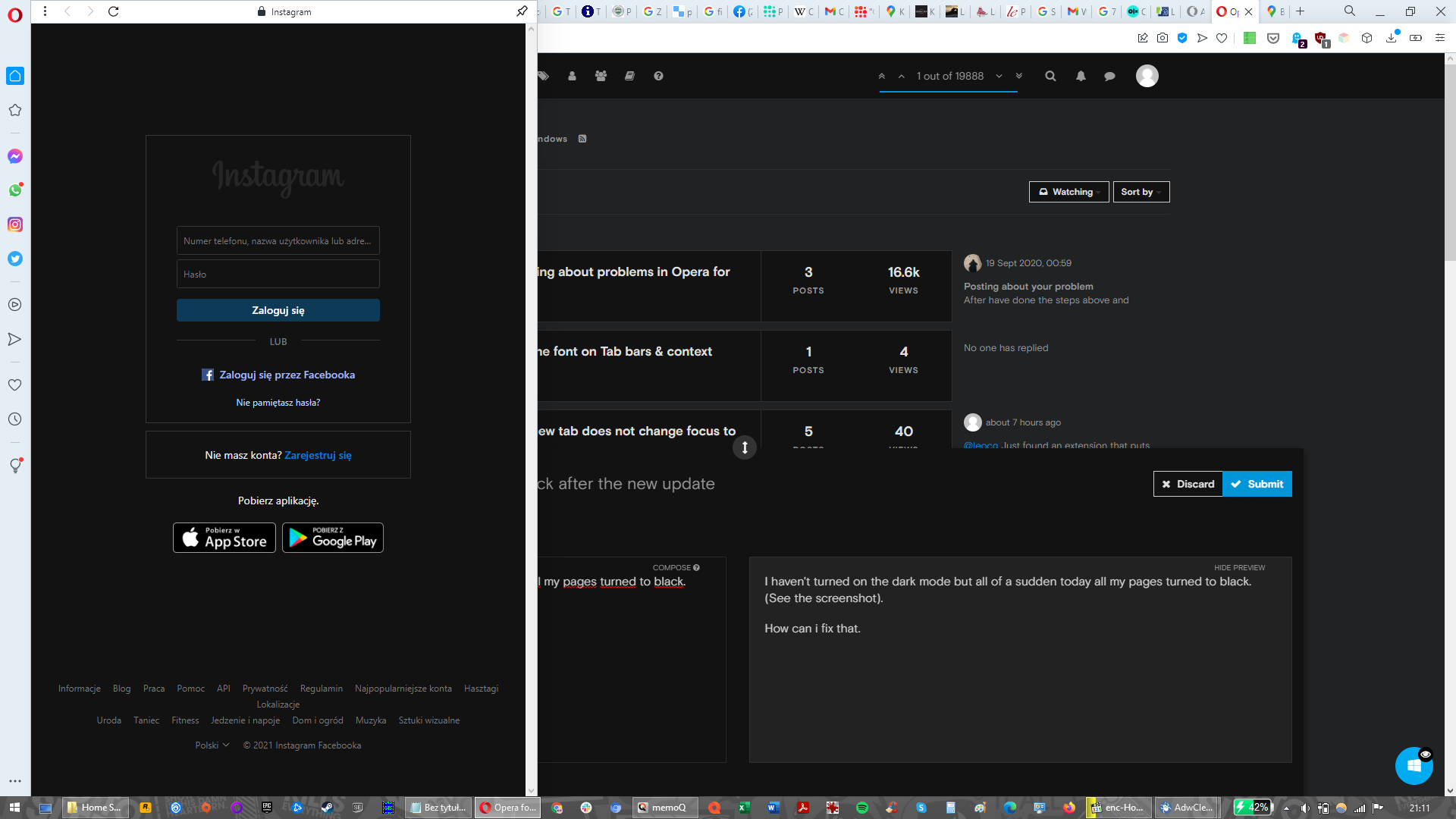Open forum user avatar menu

pos(1147,76)
